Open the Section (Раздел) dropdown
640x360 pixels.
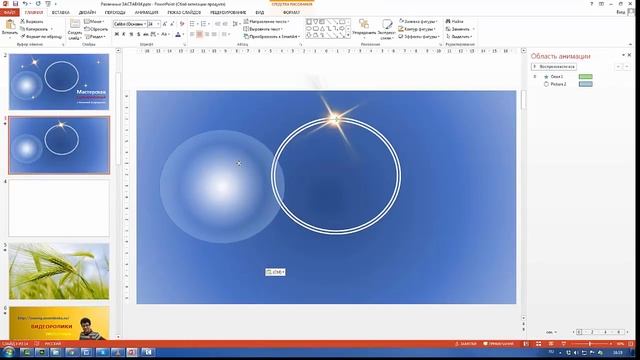tap(96, 36)
